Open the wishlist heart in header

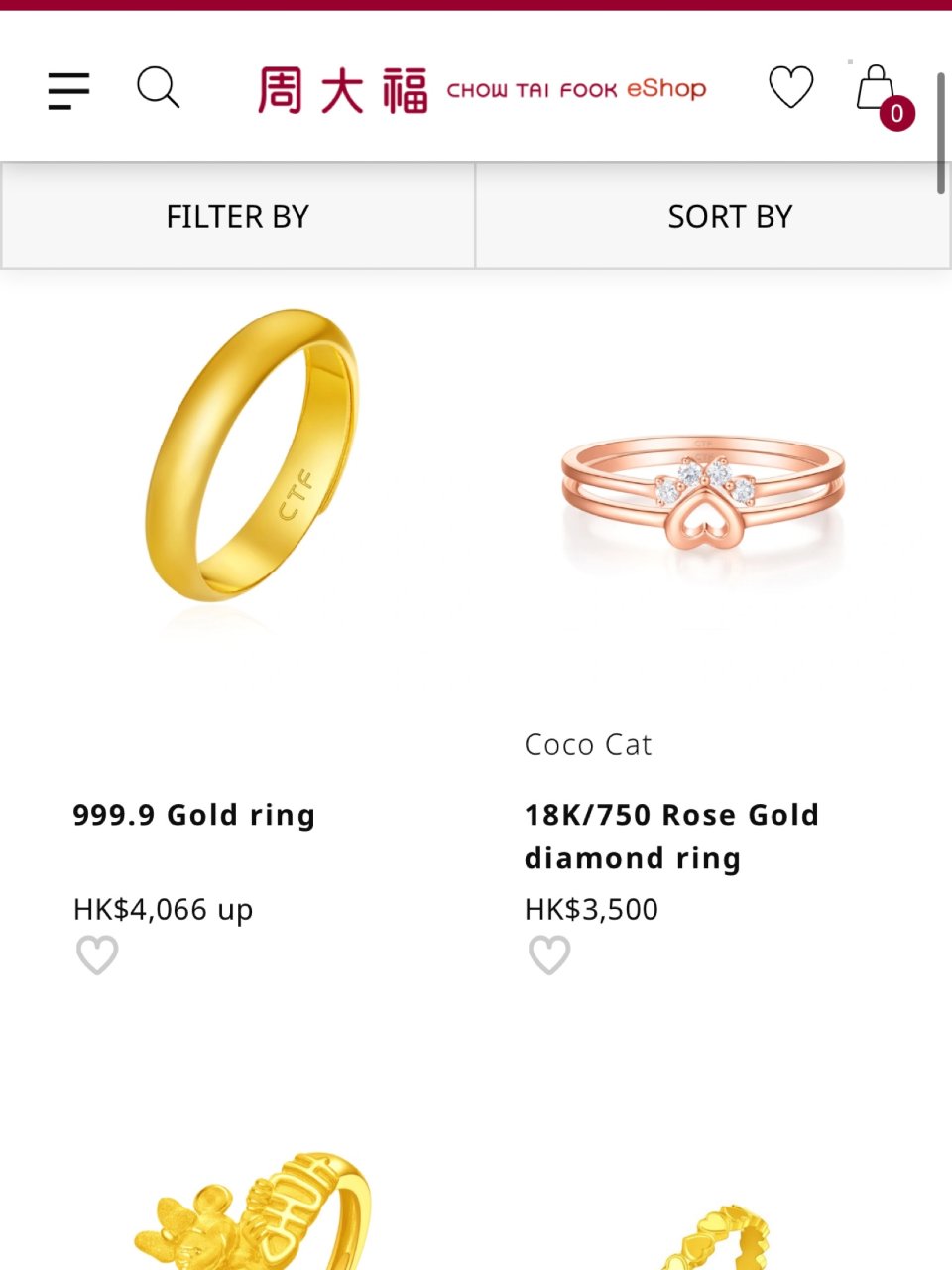[x=790, y=87]
